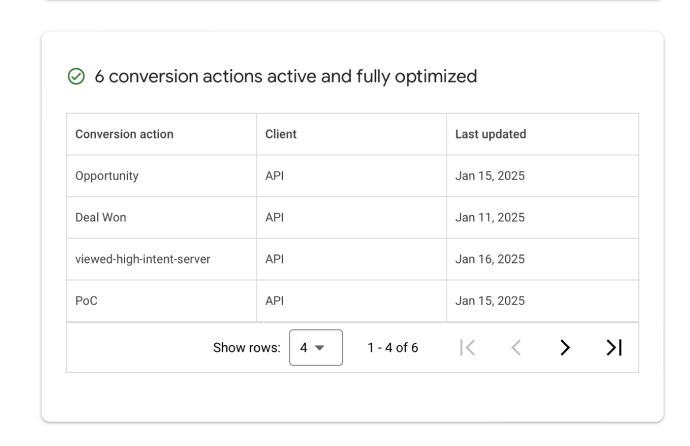Open the Show rows dropdown
This screenshot has height=446, width=690.
coord(316,347)
